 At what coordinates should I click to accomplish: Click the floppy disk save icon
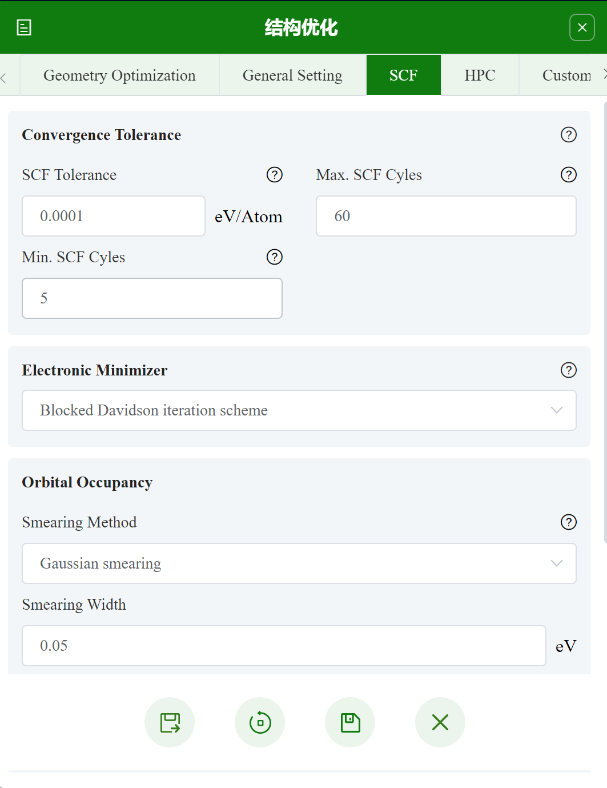point(350,723)
